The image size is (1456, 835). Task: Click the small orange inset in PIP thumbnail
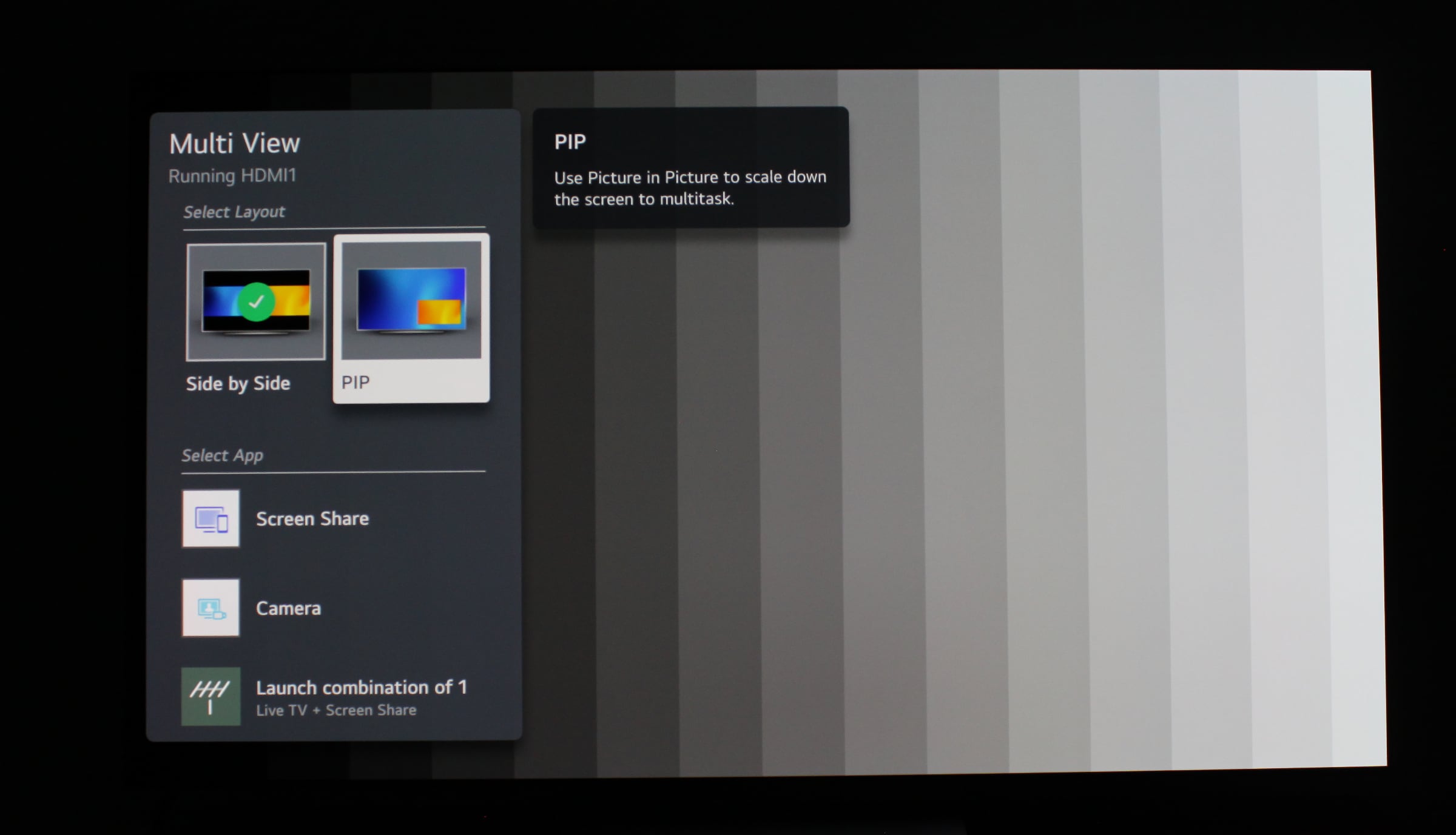[439, 312]
